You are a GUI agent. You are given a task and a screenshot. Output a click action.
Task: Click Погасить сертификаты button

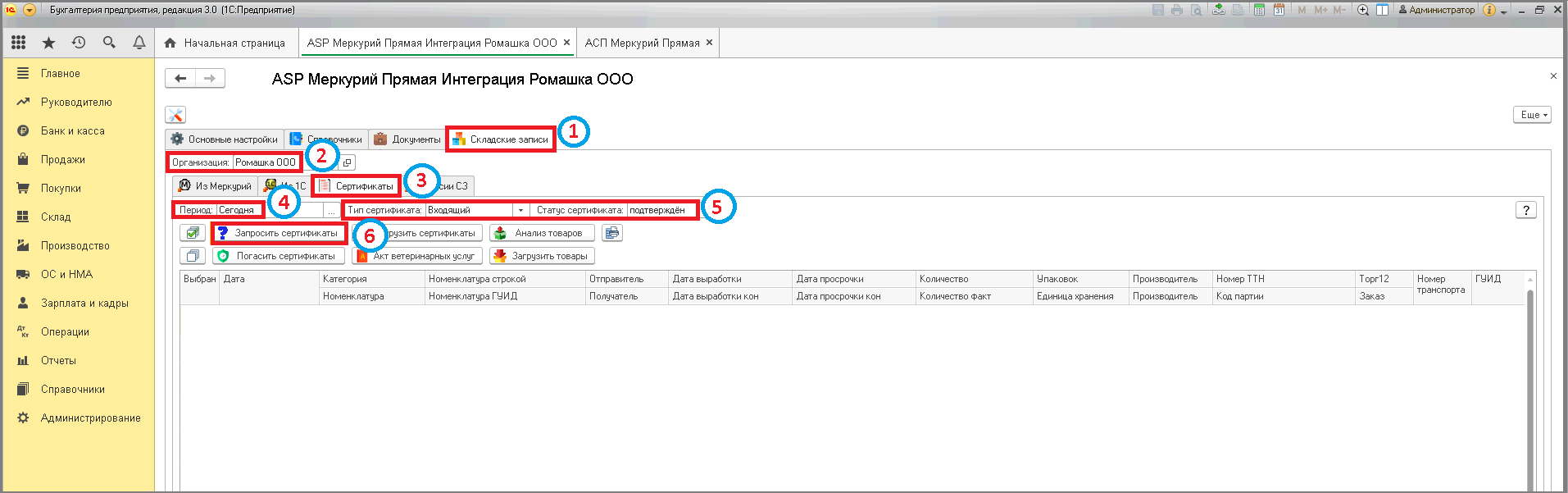[x=278, y=256]
